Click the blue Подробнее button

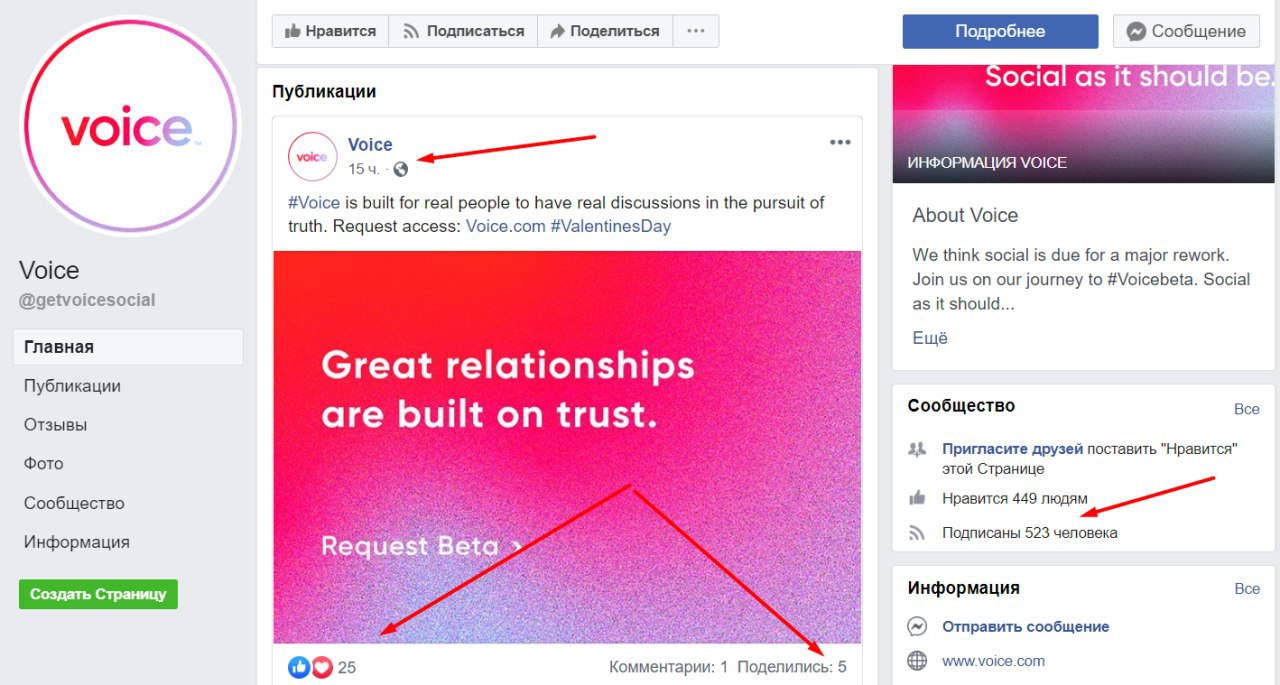(1000, 31)
